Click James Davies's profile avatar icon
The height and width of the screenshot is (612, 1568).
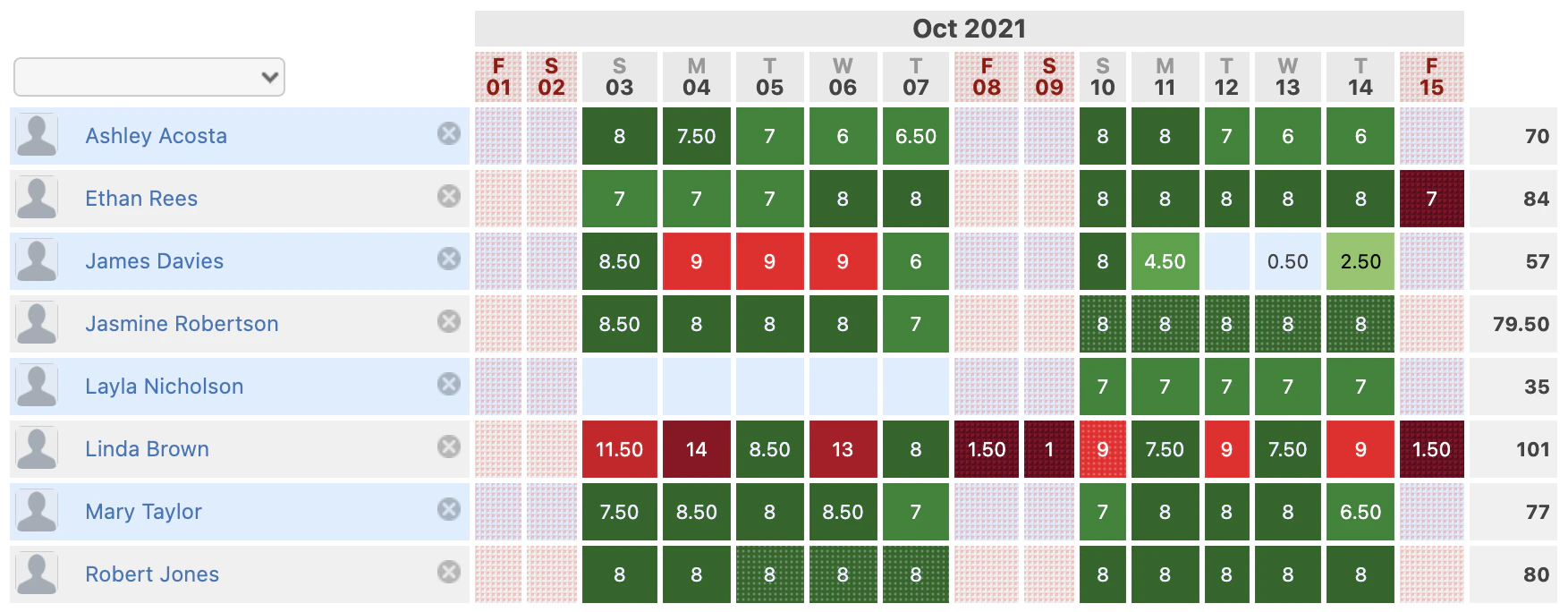[x=37, y=261]
